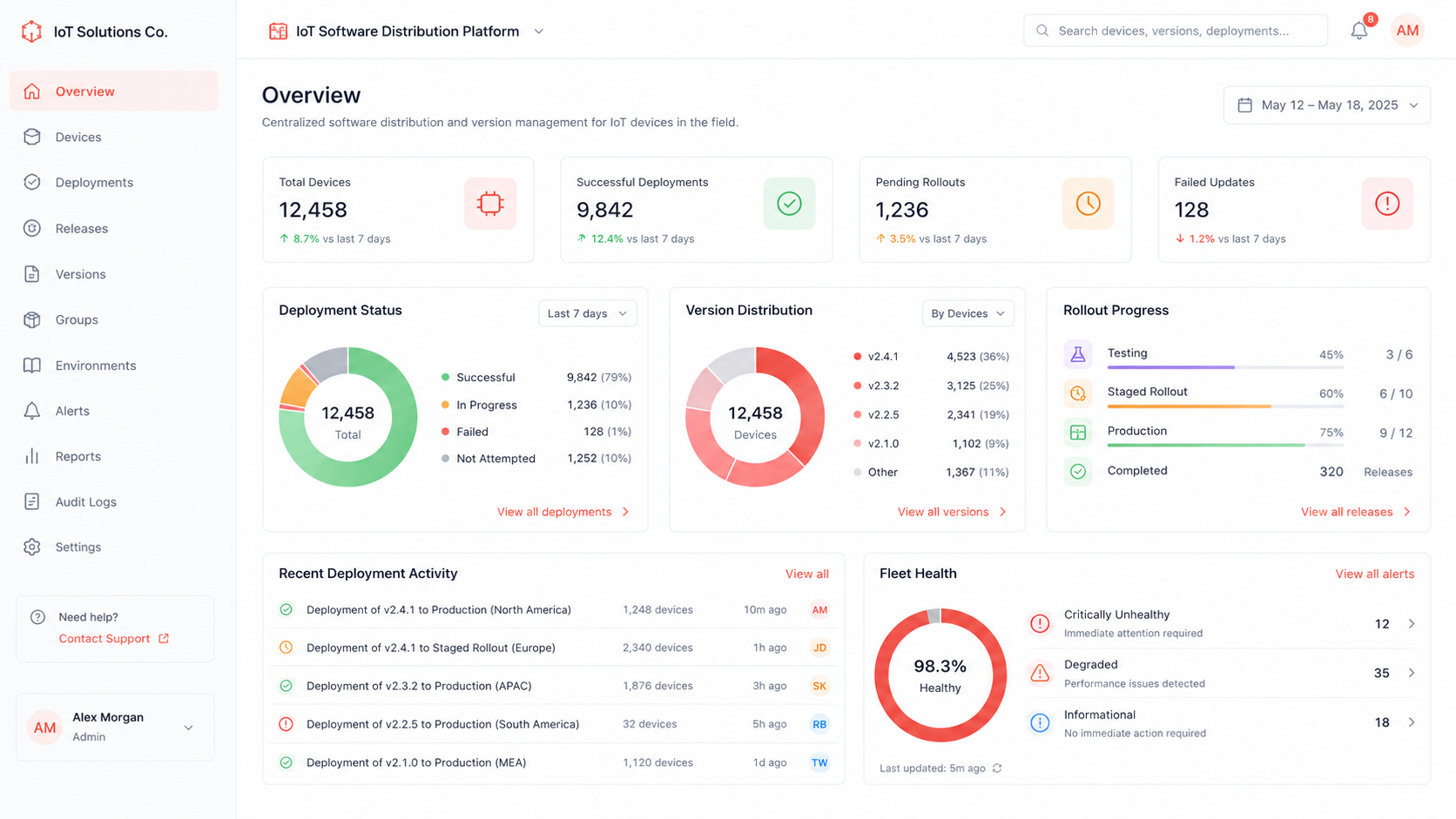Click View all versions link
The image size is (1456, 819).
[952, 512]
